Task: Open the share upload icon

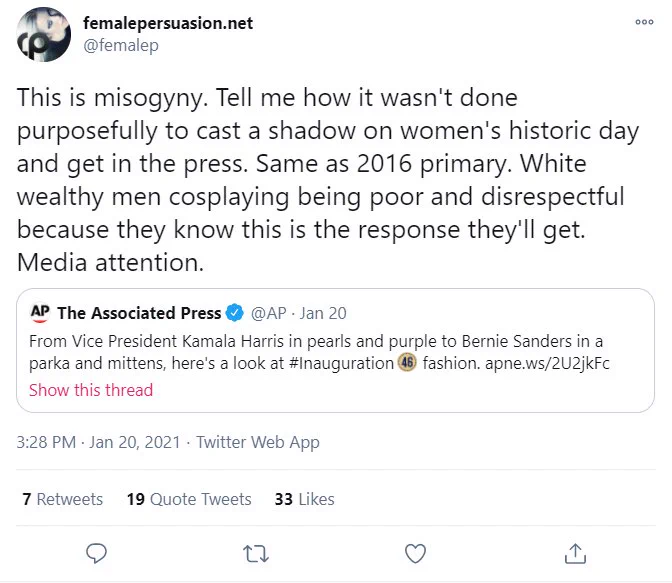Action: pos(575,553)
